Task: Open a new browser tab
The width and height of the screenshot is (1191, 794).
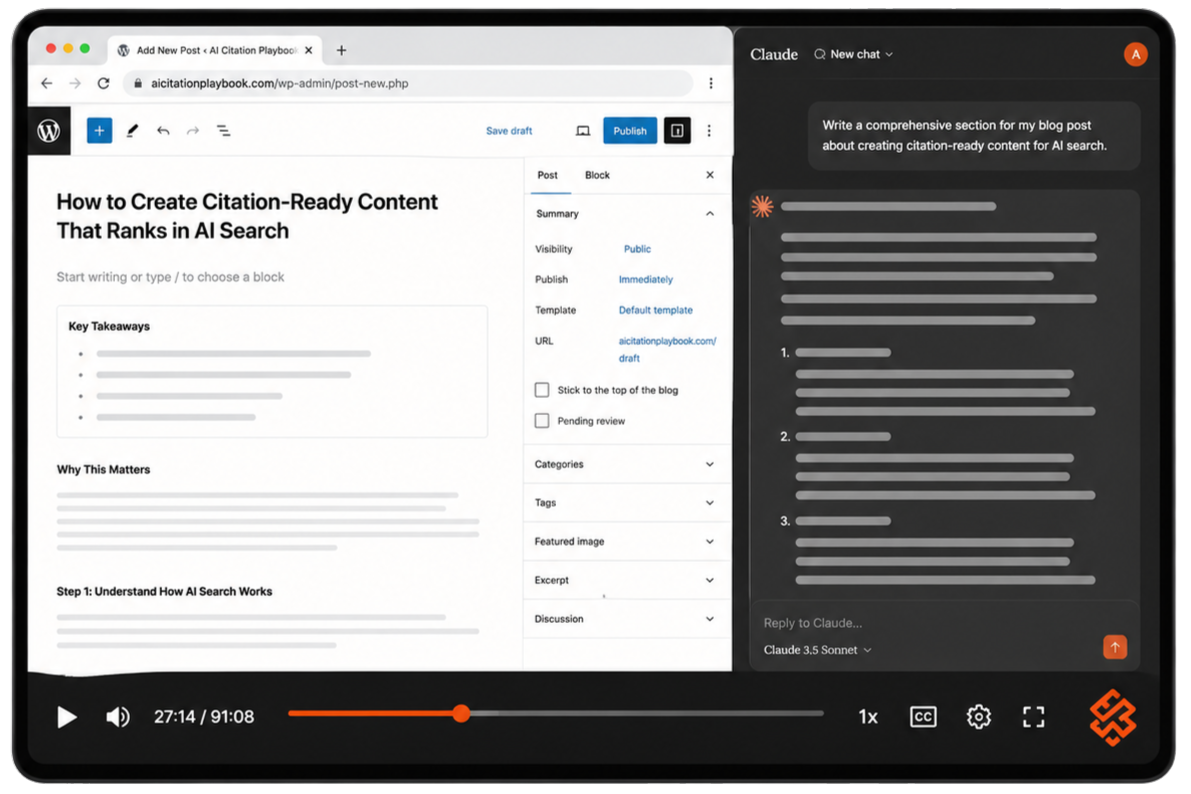Action: click(341, 50)
